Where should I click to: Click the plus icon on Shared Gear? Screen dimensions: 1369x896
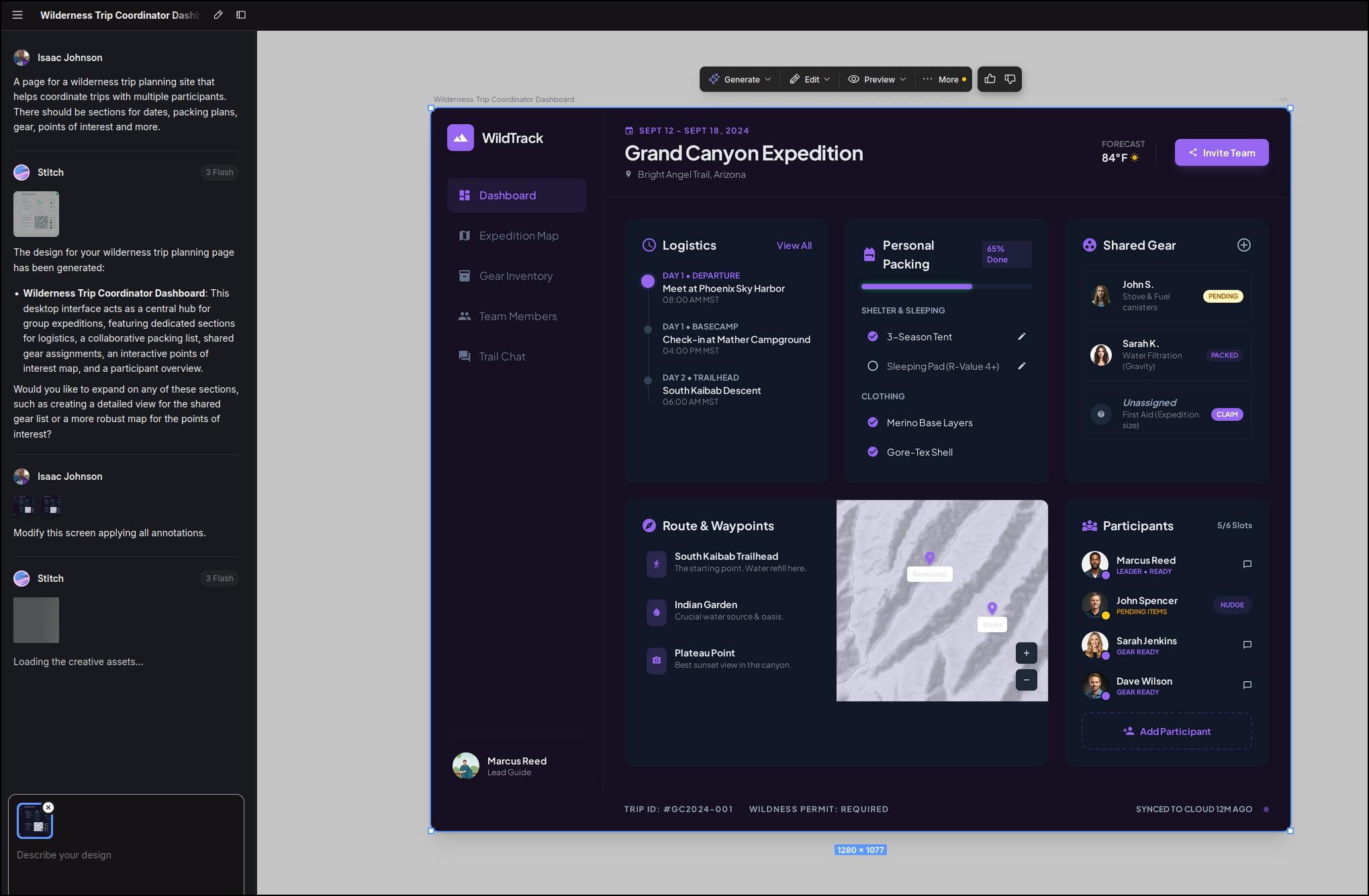(x=1243, y=245)
